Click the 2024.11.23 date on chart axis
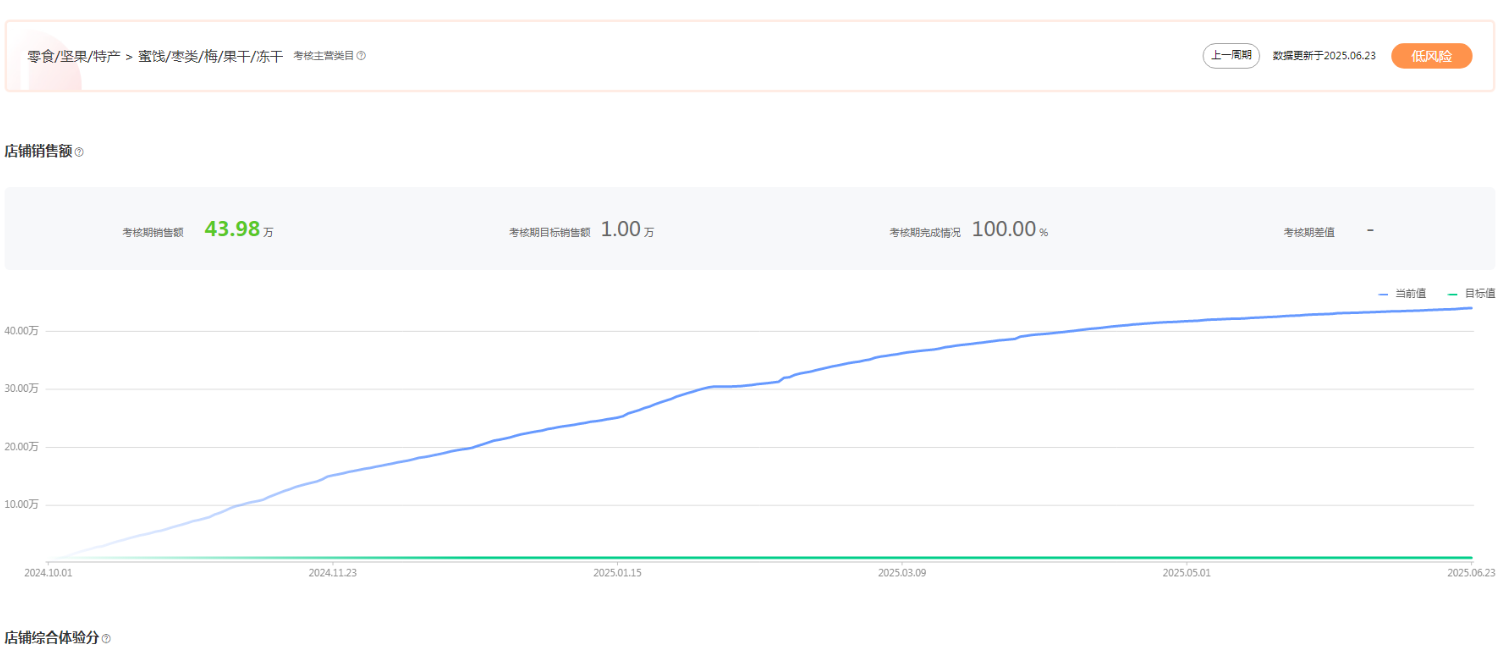Image resolution: width=1502 pixels, height=651 pixels. (332, 573)
